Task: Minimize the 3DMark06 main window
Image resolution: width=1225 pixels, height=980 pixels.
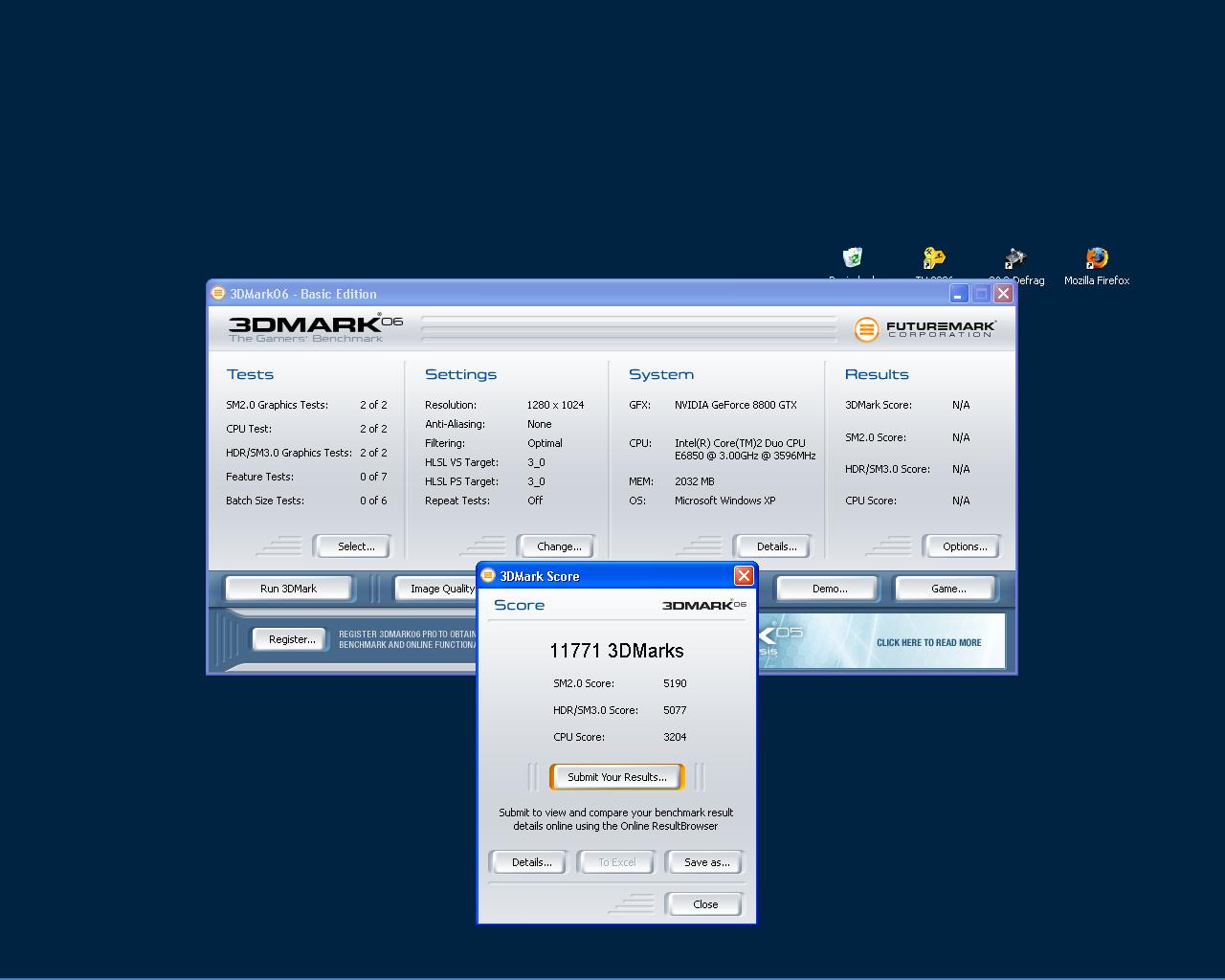Action: pos(958,293)
